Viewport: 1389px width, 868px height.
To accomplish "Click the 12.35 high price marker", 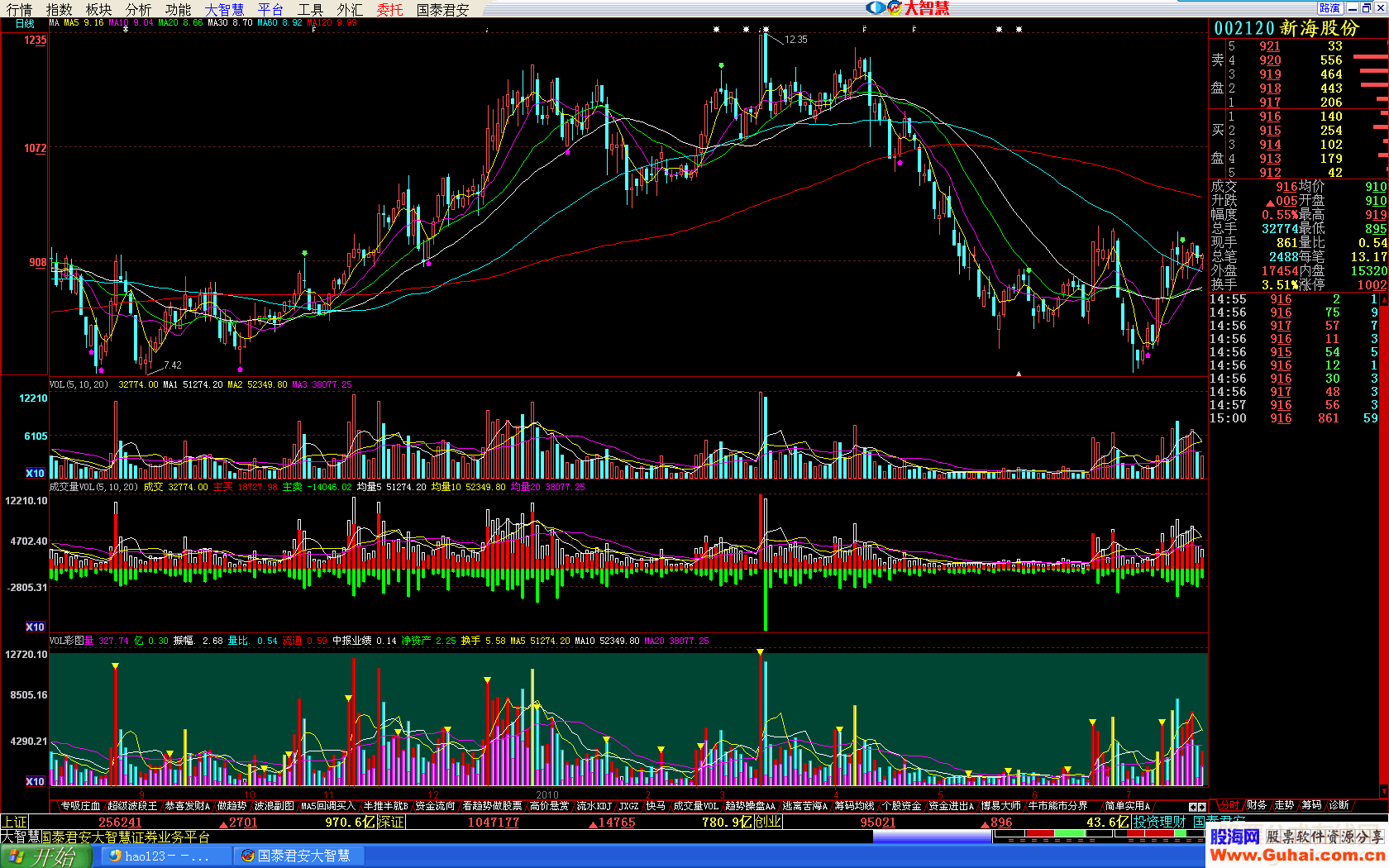I will click(x=795, y=40).
